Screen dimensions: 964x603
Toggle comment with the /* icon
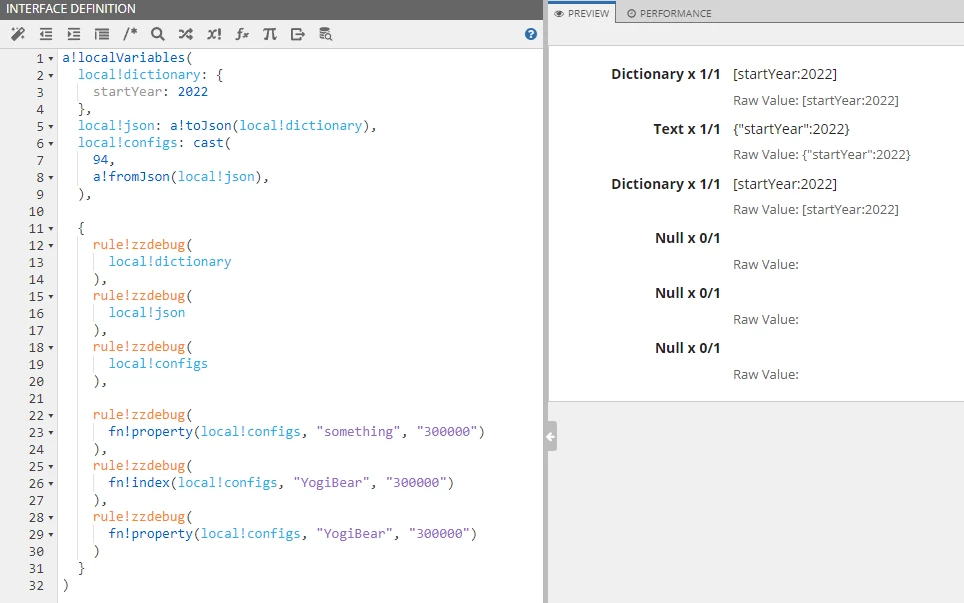[x=130, y=34]
